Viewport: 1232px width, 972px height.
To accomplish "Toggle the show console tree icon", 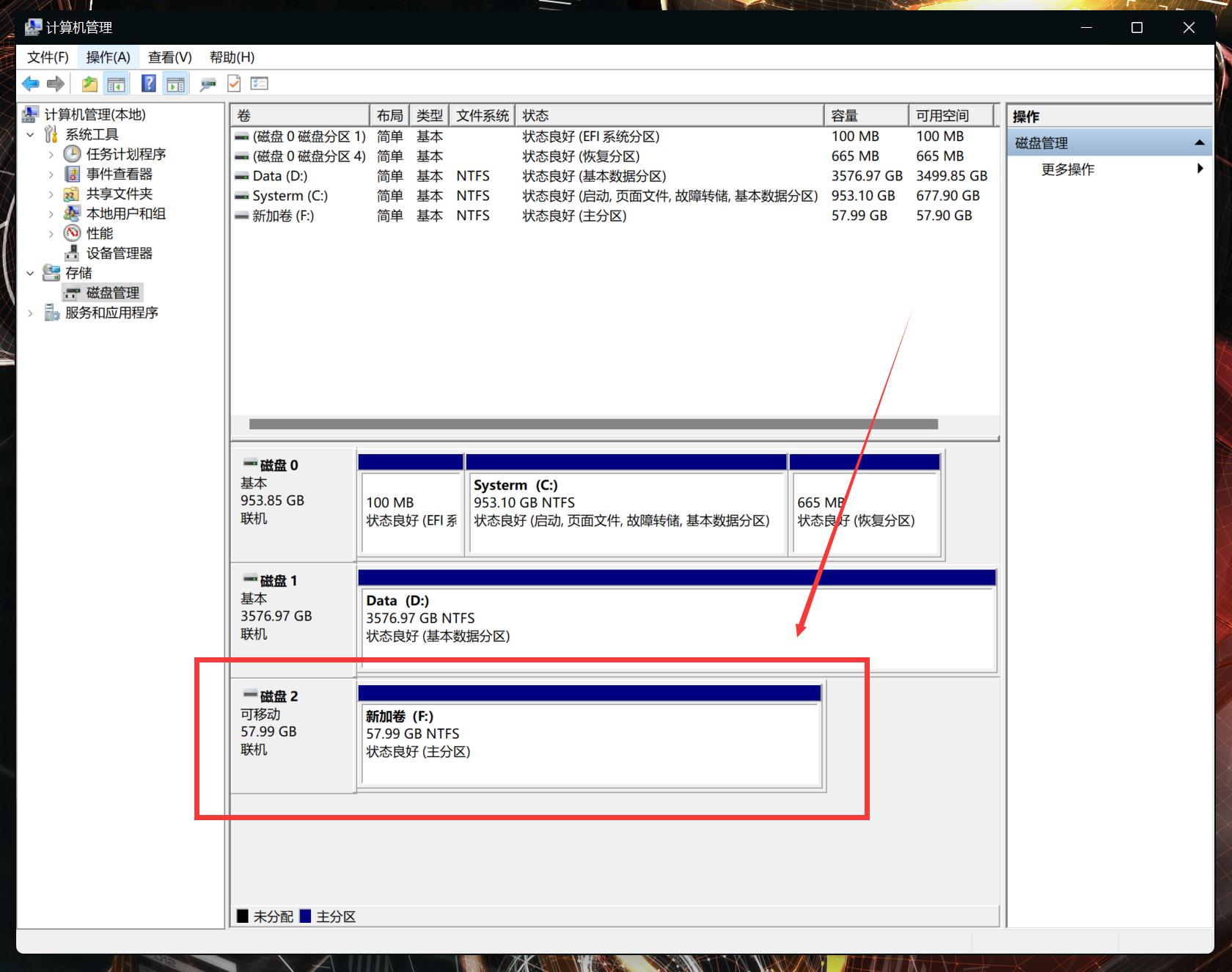I will pyautogui.click(x=116, y=83).
